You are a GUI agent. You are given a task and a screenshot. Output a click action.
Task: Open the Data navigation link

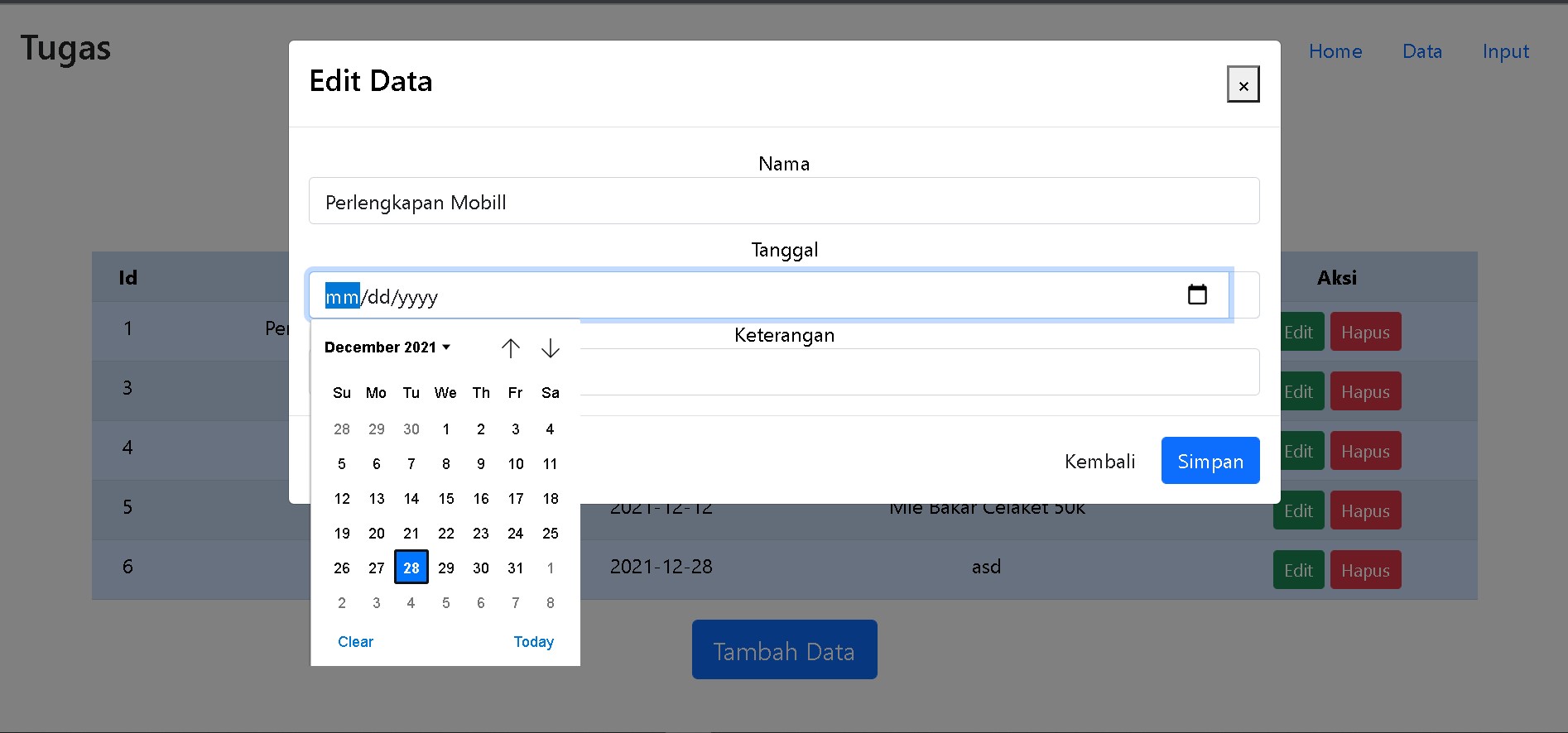coord(1422,51)
